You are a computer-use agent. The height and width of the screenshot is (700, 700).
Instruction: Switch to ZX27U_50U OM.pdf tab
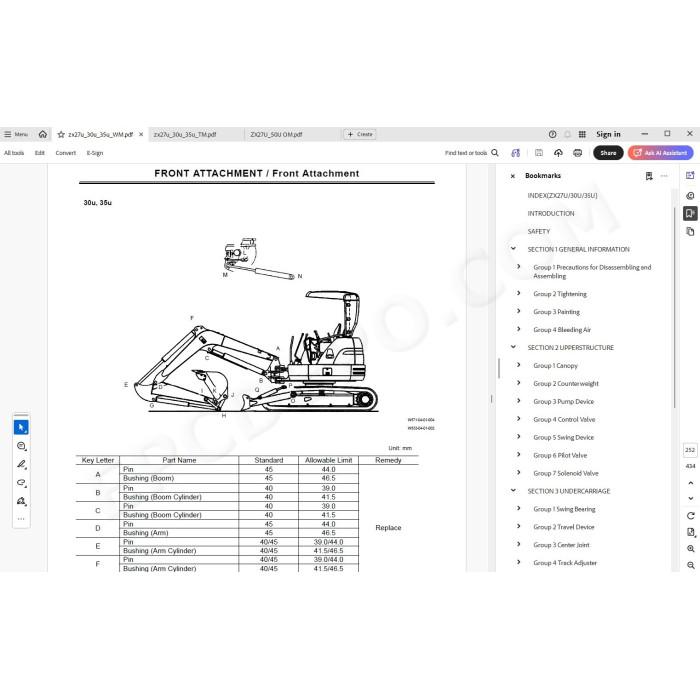[x=276, y=134]
